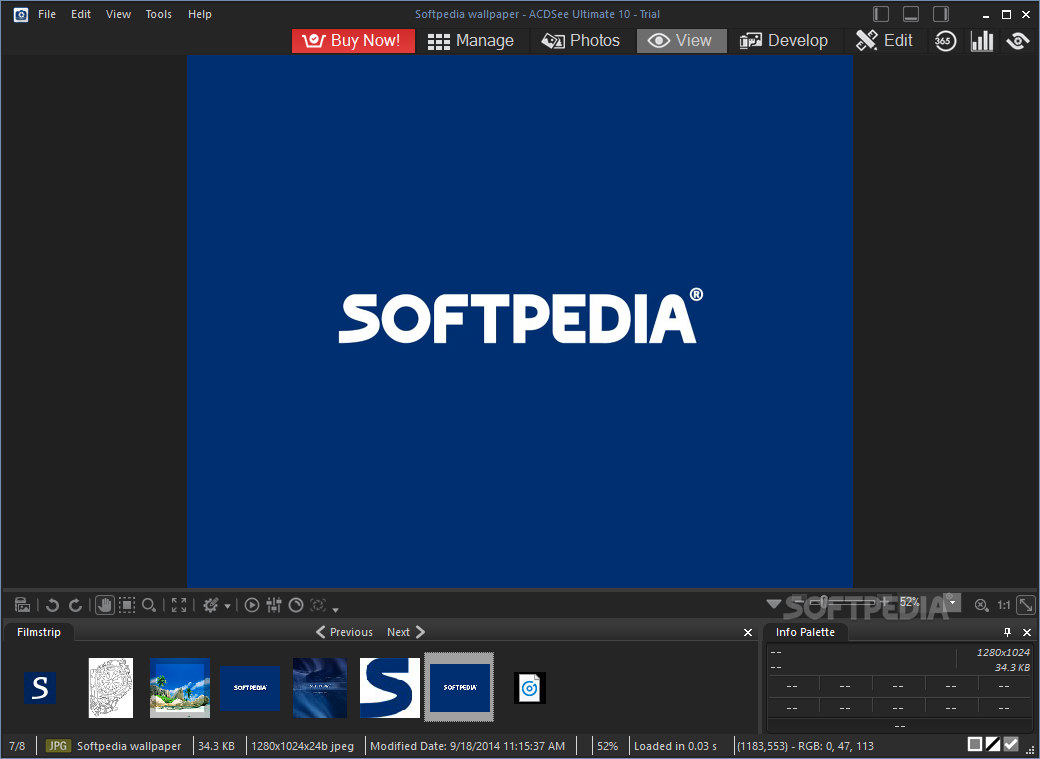Viewport: 1040px width, 759px height.
Task: Select the blue circle icon file thumbnail
Action: (x=530, y=688)
